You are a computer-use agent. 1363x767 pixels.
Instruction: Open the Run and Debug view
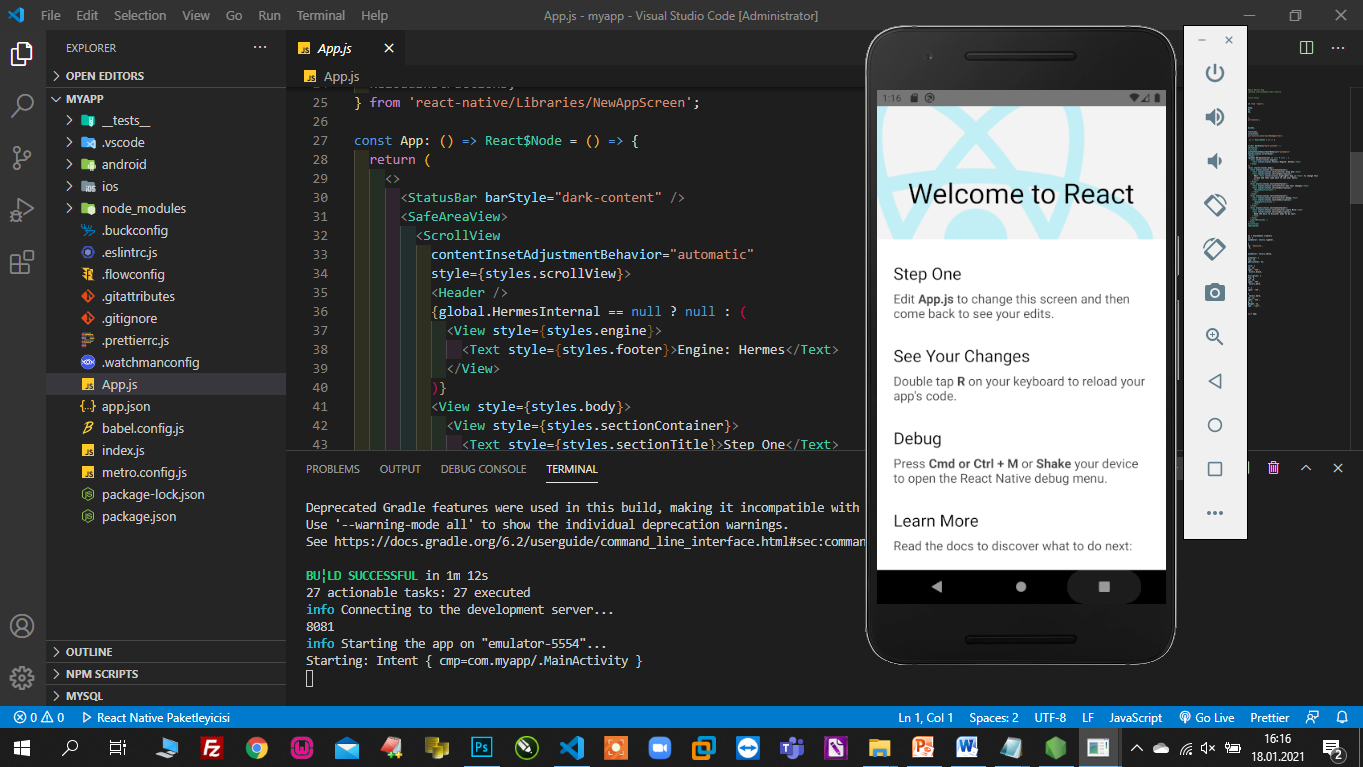click(x=22, y=211)
